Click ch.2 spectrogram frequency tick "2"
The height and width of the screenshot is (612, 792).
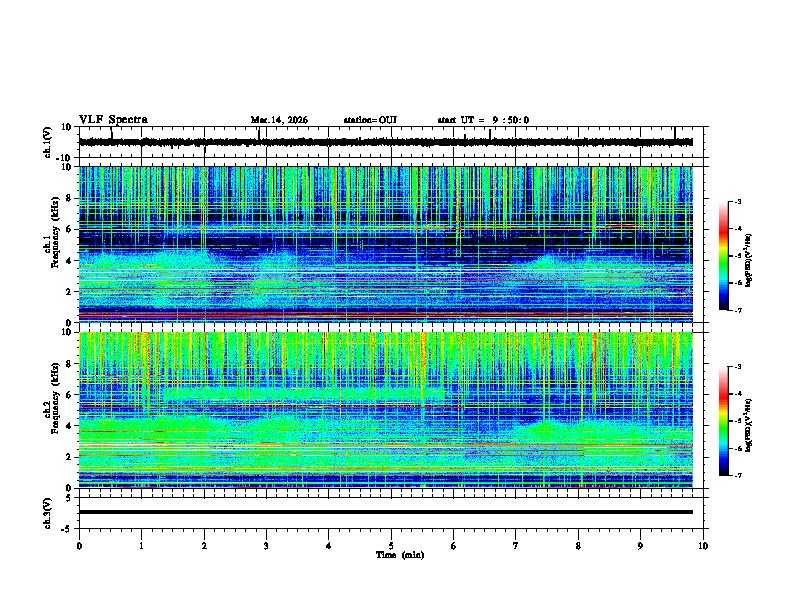point(70,457)
